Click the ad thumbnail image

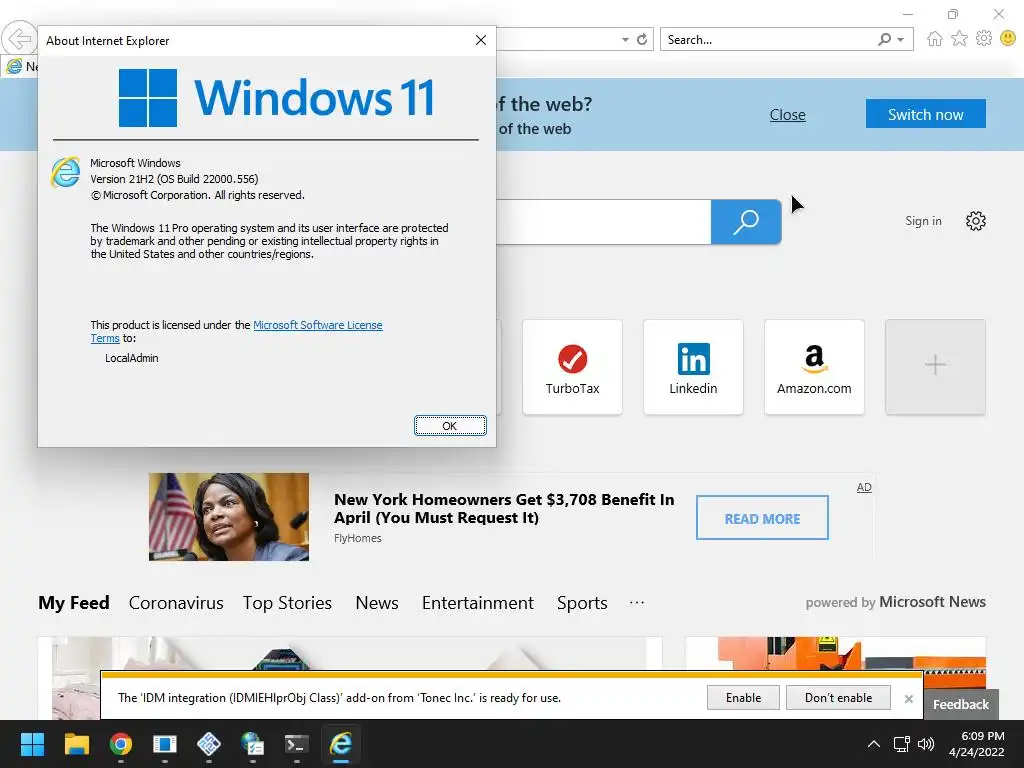(229, 517)
